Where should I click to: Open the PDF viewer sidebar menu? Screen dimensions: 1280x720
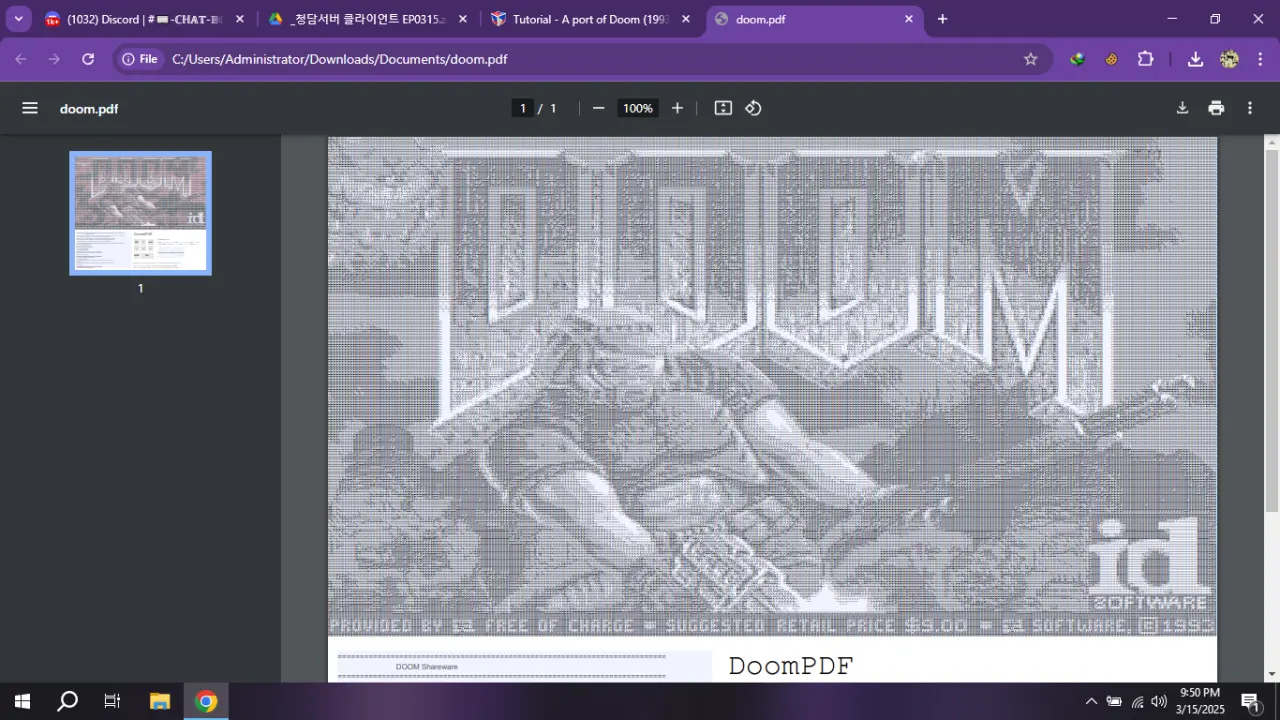[30, 108]
